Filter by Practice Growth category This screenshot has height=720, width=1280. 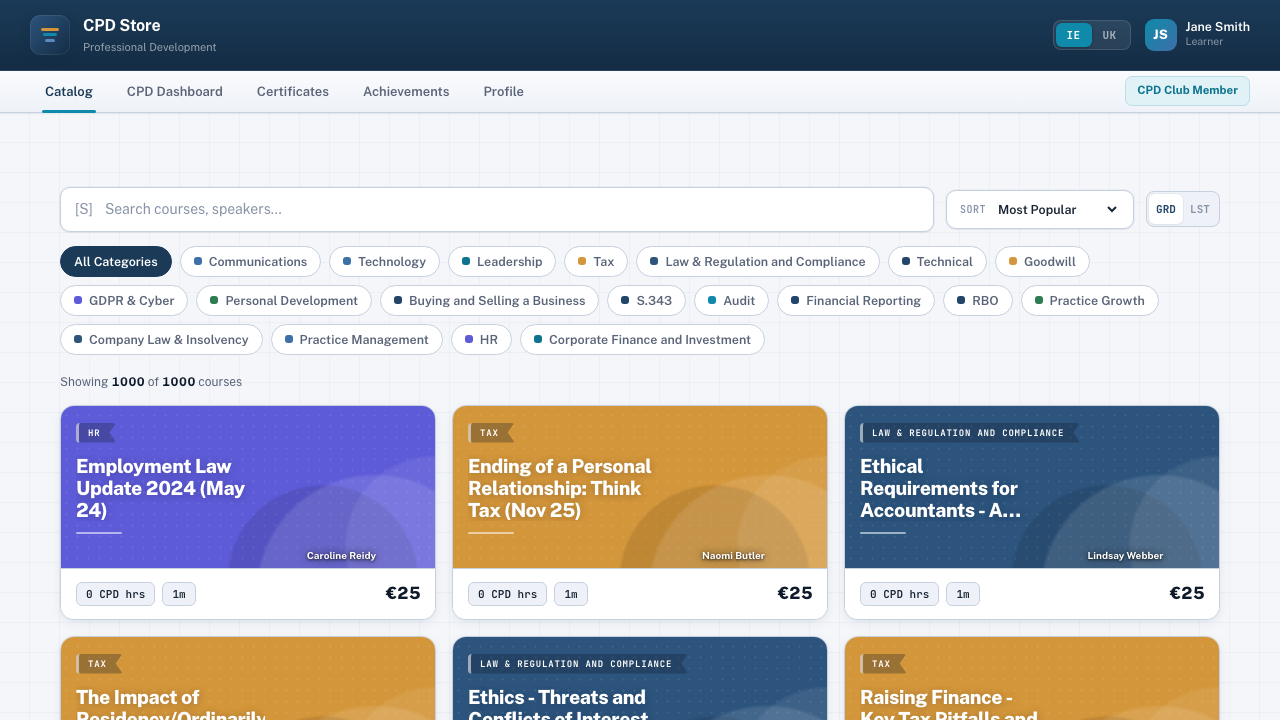click(x=1090, y=301)
